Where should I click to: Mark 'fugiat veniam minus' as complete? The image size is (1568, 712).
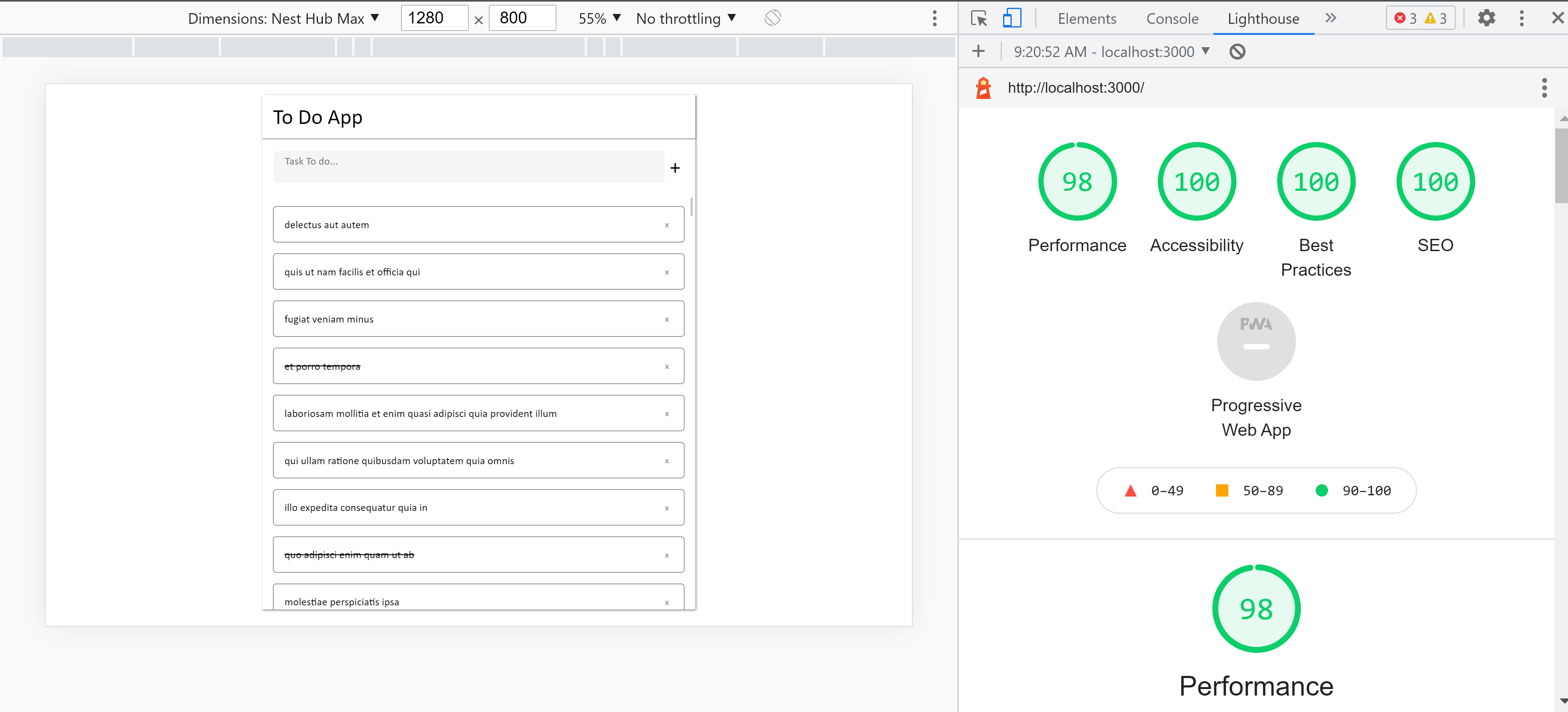328,318
